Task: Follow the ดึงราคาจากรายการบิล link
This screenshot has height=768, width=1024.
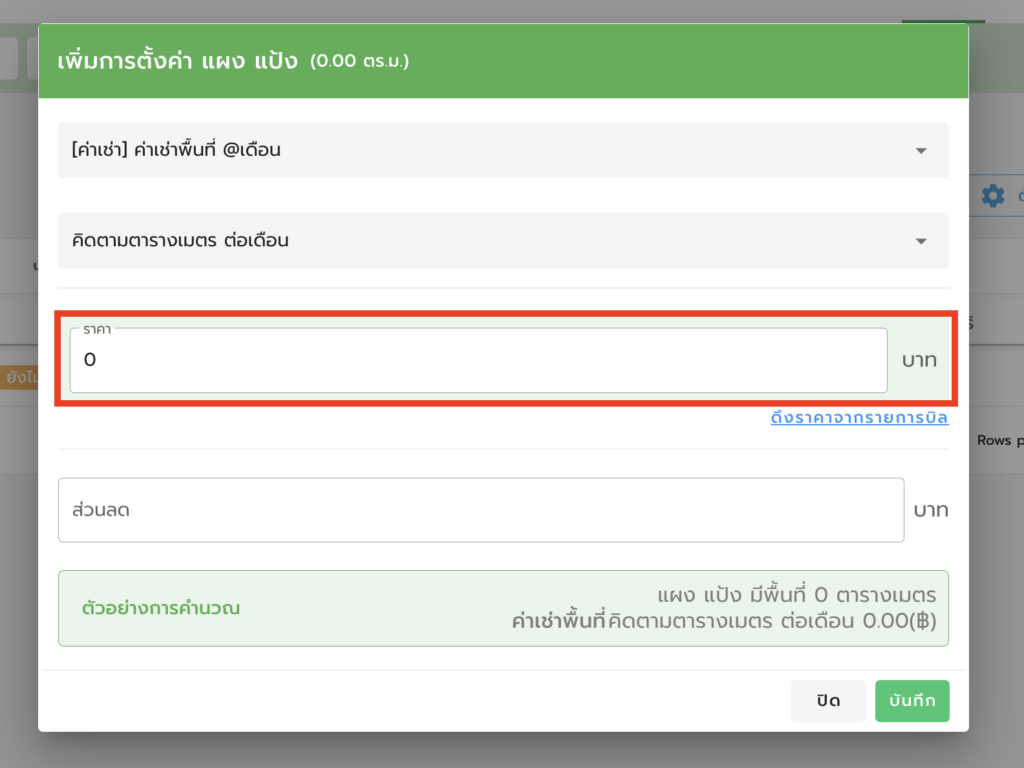Action: point(859,417)
